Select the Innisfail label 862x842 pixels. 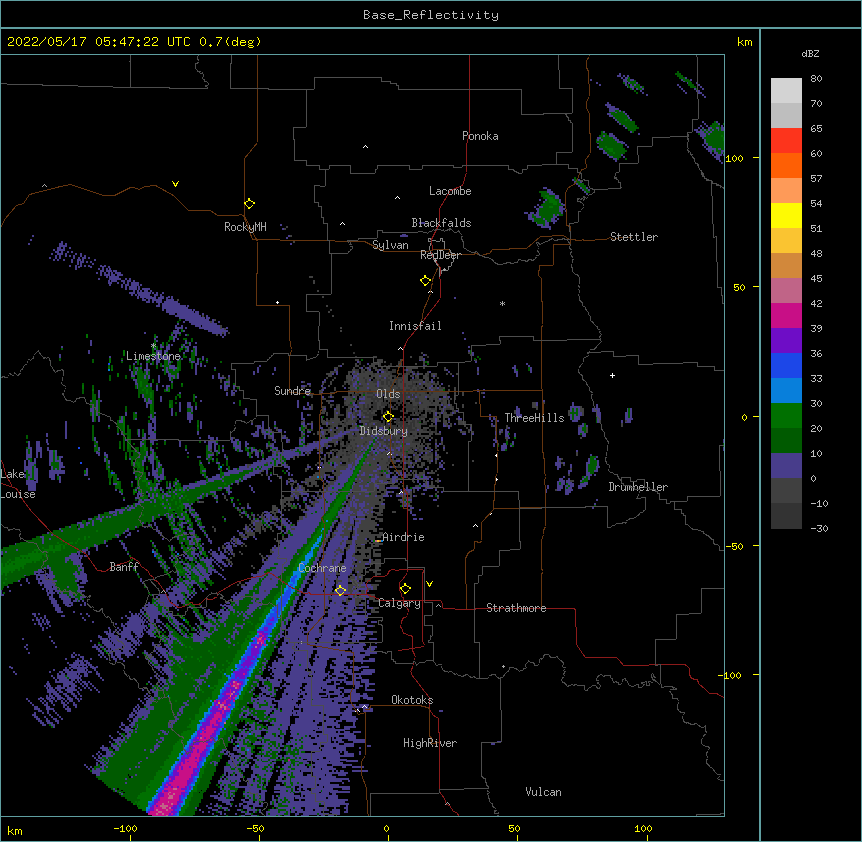415,326
